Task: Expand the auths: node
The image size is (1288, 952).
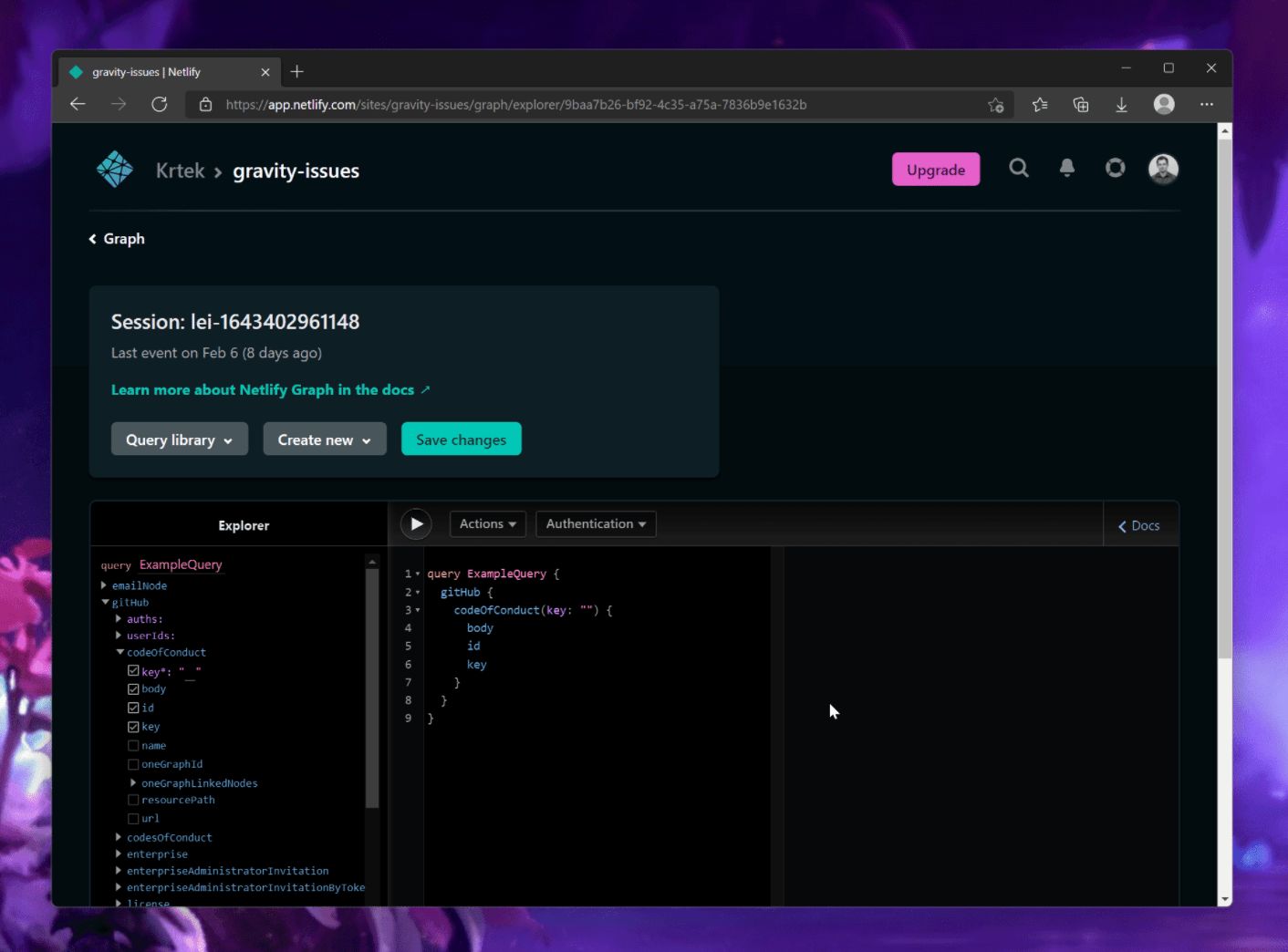Action: pyautogui.click(x=119, y=619)
